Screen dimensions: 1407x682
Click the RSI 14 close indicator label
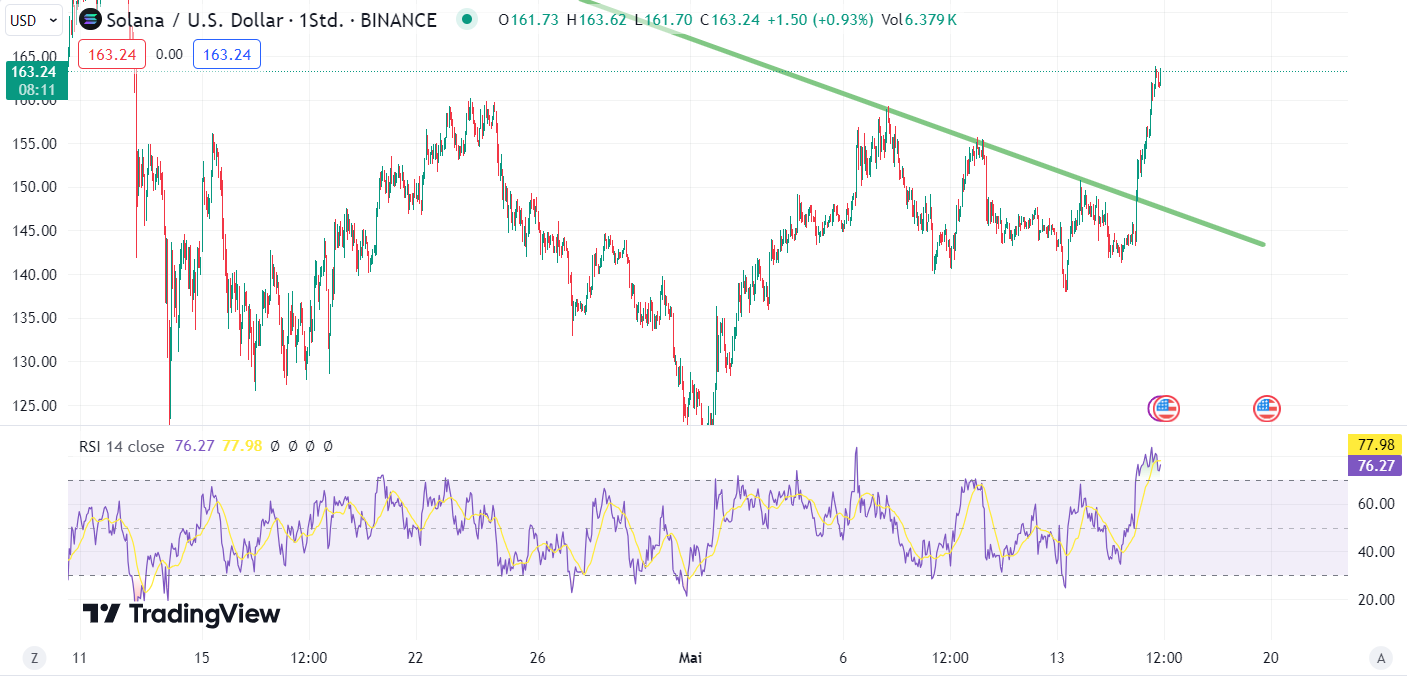pos(121,446)
